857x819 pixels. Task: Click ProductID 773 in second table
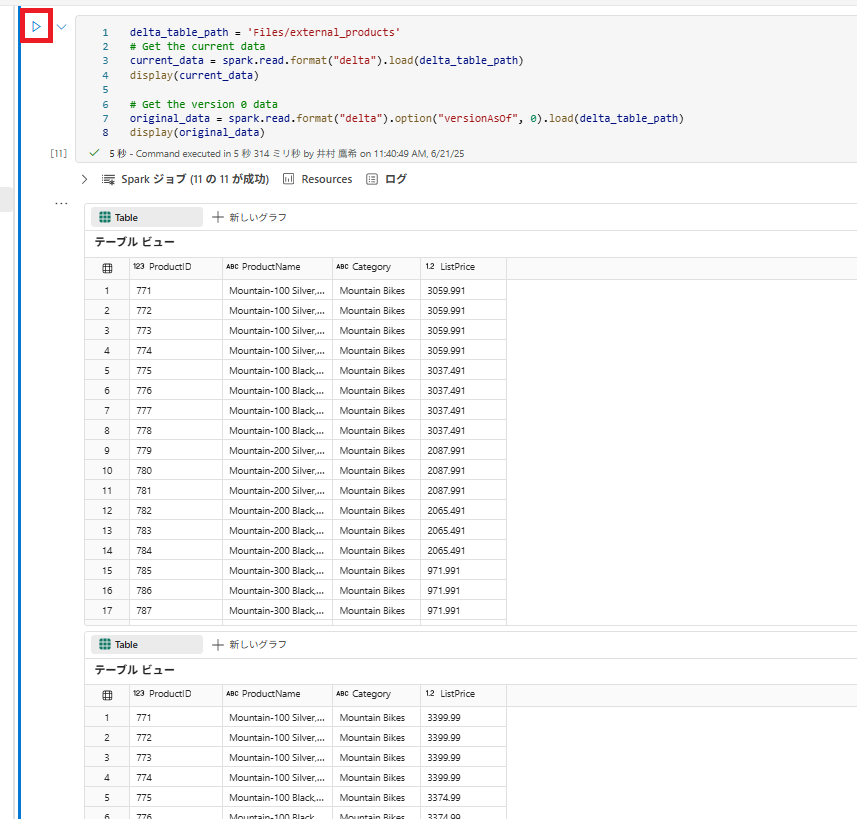point(176,758)
